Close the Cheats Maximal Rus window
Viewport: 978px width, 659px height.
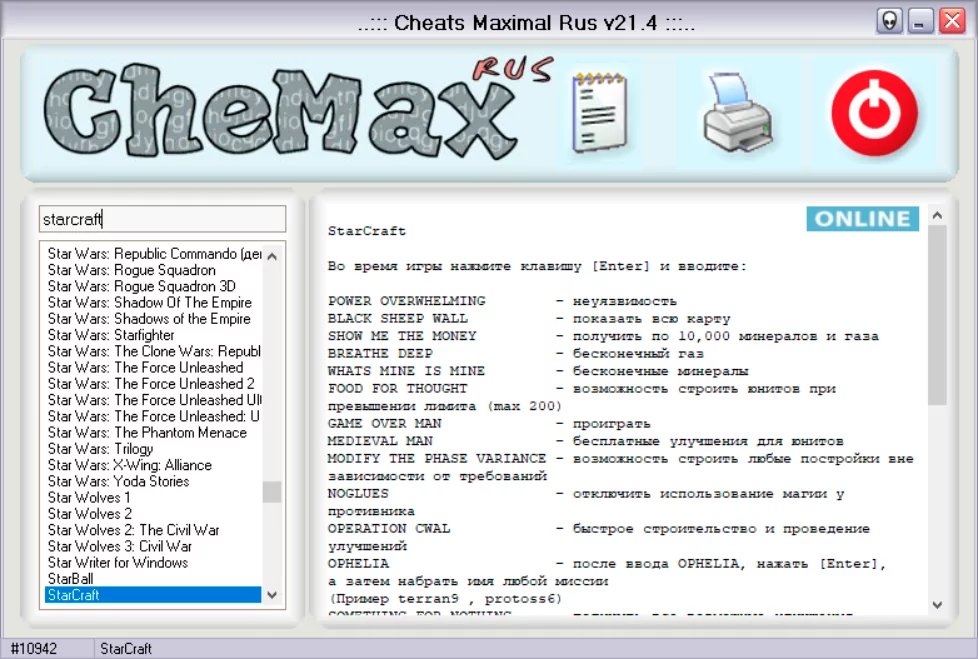(x=952, y=21)
